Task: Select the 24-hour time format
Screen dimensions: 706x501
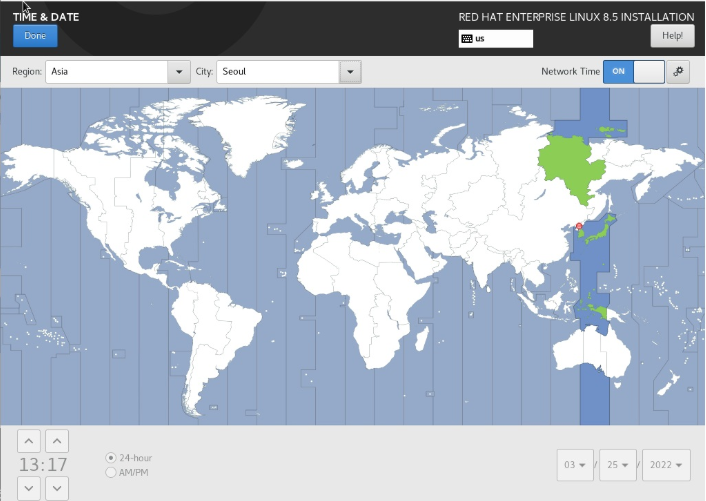Action: 129,458
